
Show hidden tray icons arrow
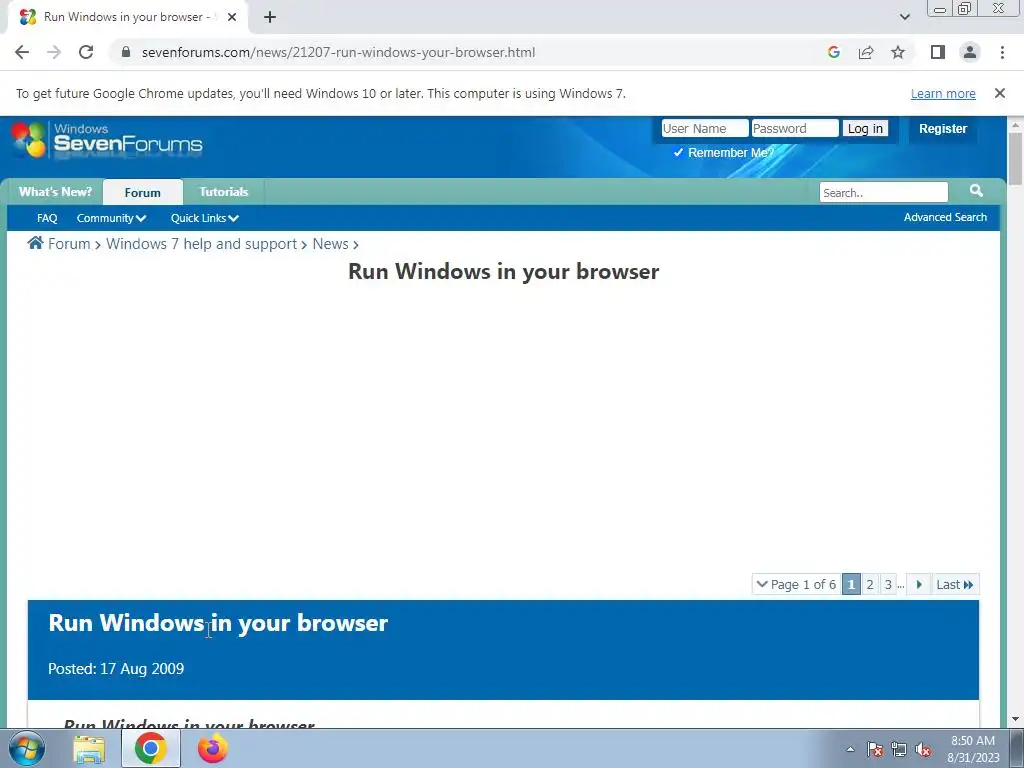click(850, 749)
